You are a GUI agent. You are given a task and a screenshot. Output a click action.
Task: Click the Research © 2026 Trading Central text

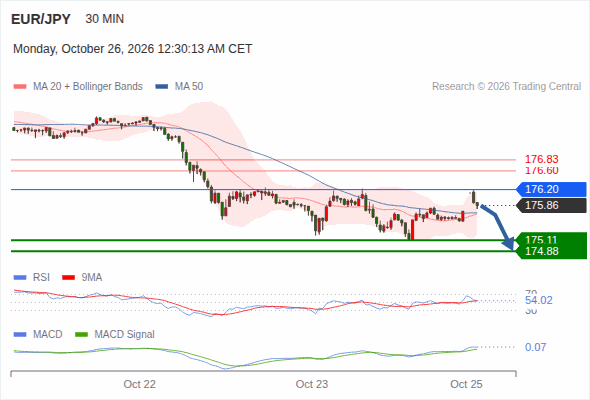pyautogui.click(x=506, y=87)
